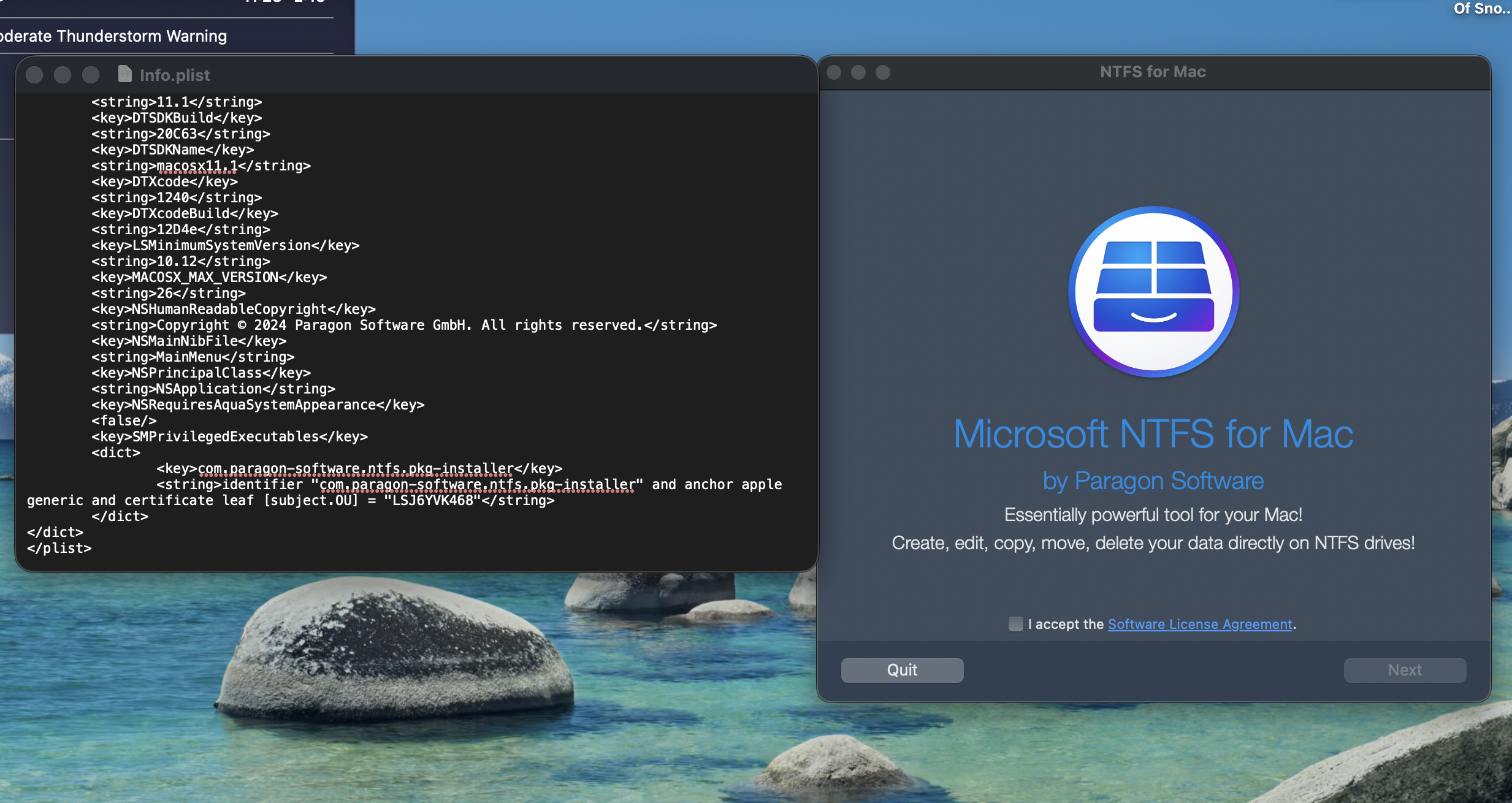Viewport: 1512px width, 803px height.
Task: Click the by Paragon Software subtitle
Action: click(1153, 481)
